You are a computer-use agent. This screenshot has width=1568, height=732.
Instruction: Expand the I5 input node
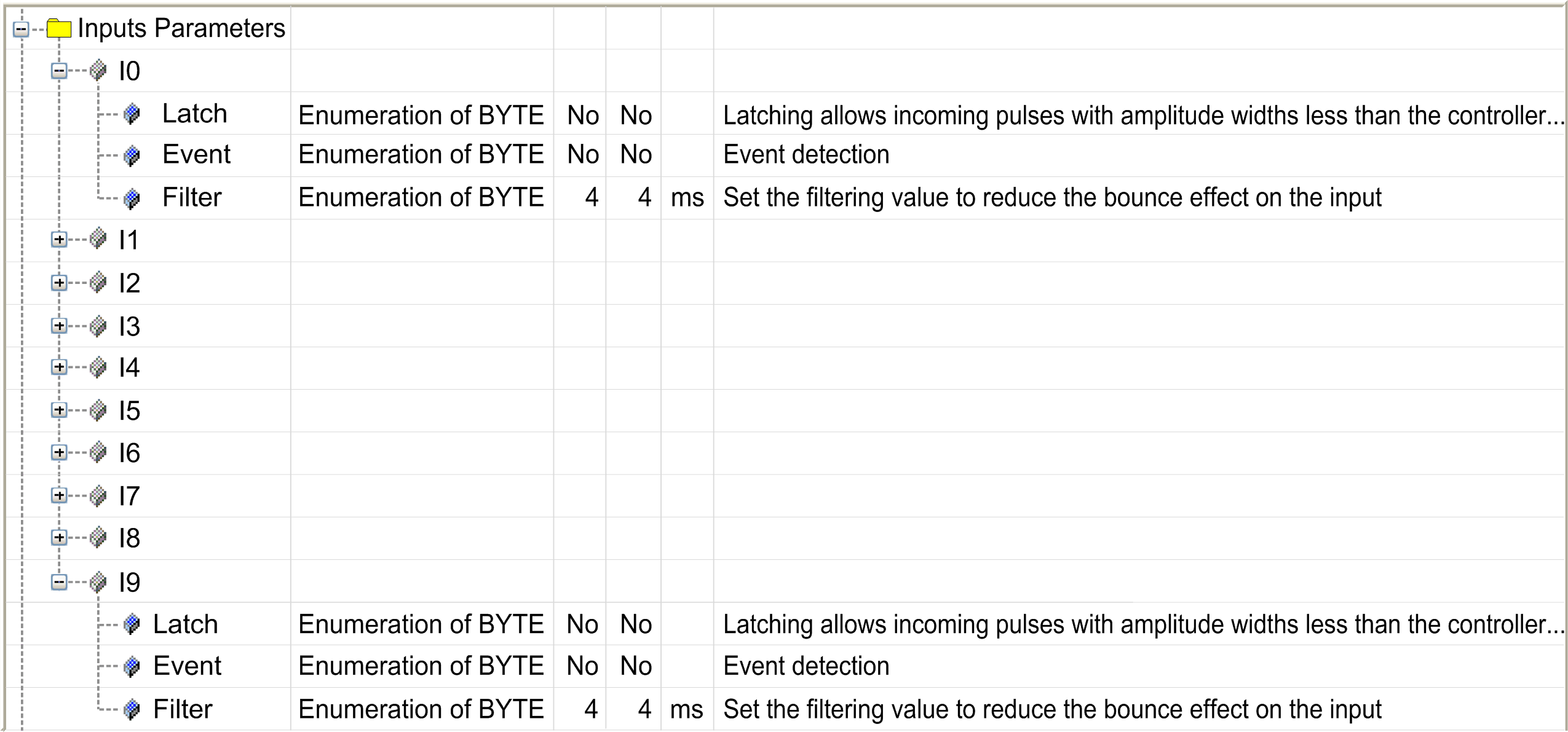click(x=59, y=410)
